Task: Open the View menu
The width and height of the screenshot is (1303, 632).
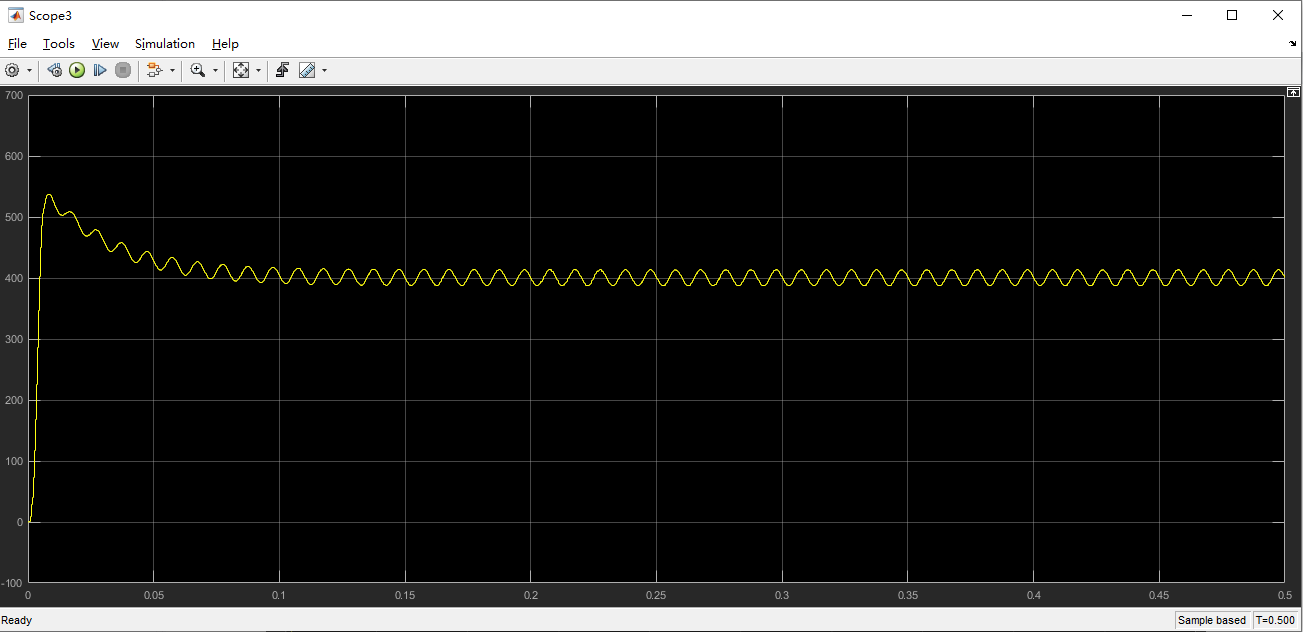Action: 105,44
